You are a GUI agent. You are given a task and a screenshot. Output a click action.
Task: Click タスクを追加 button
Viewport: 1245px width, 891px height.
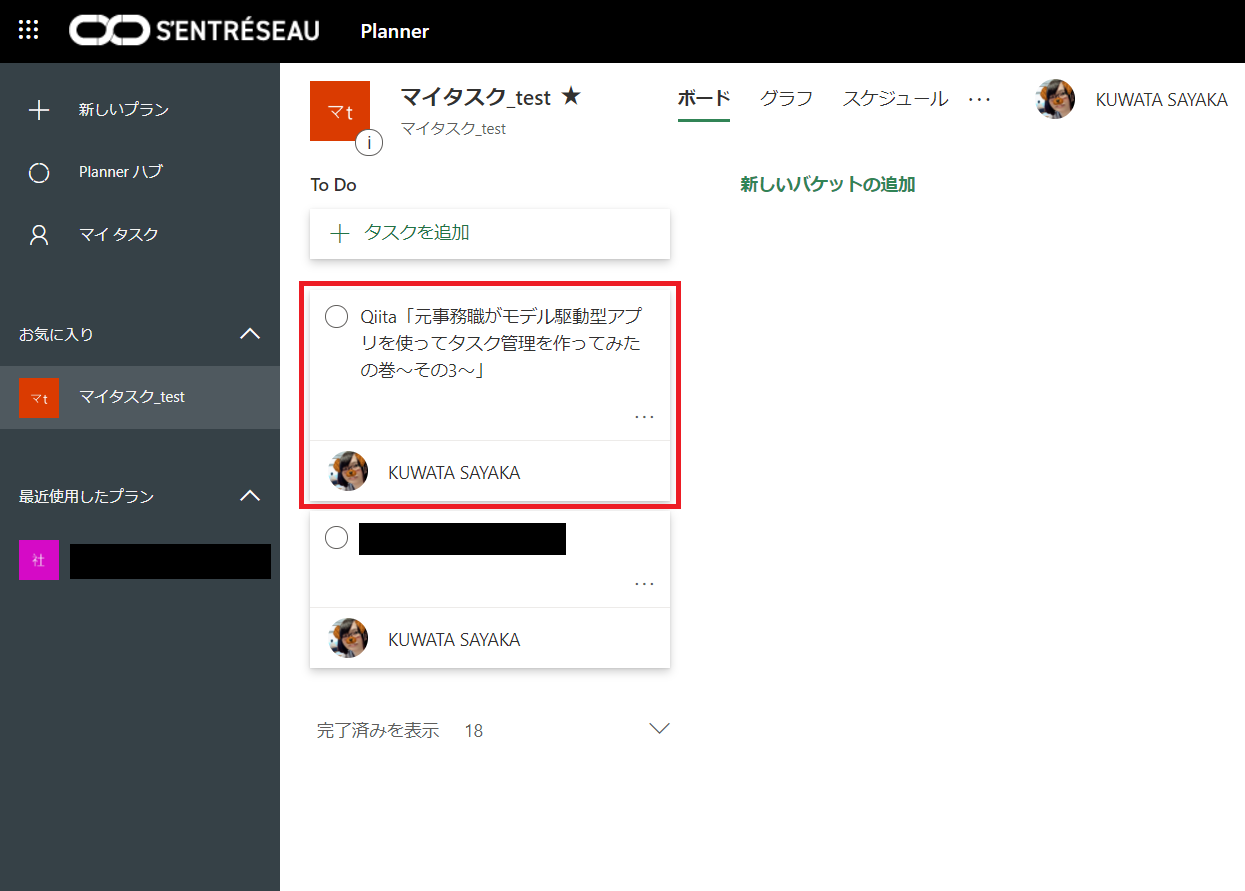coord(490,234)
